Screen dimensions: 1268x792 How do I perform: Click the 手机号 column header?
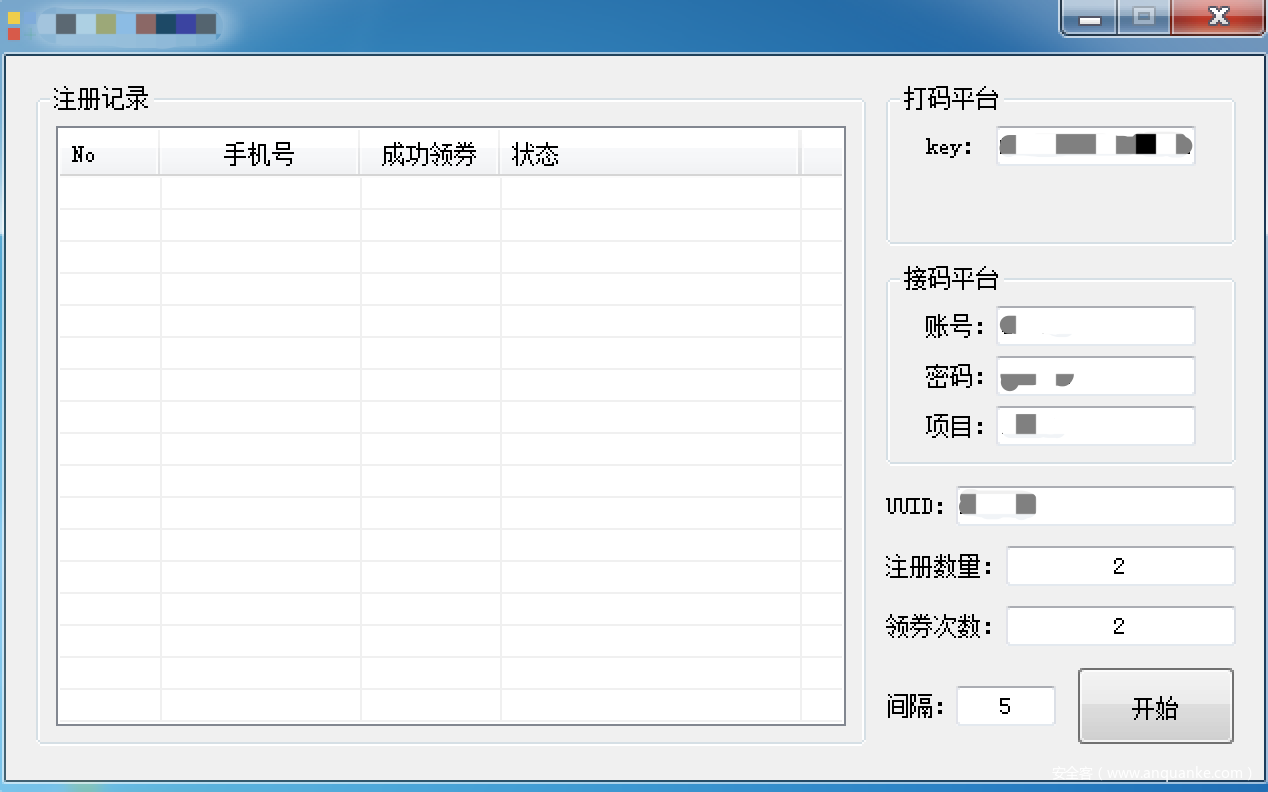(x=259, y=155)
